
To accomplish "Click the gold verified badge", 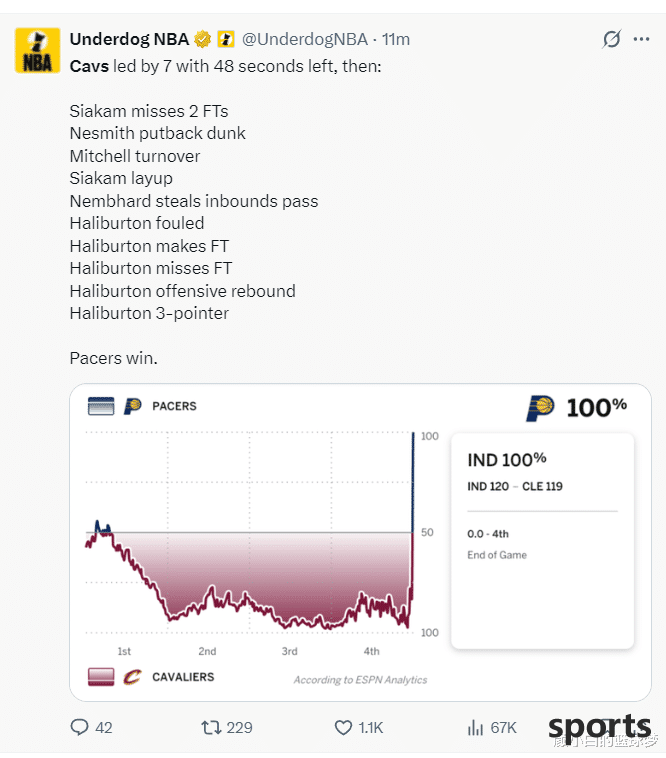I will tap(203, 39).
